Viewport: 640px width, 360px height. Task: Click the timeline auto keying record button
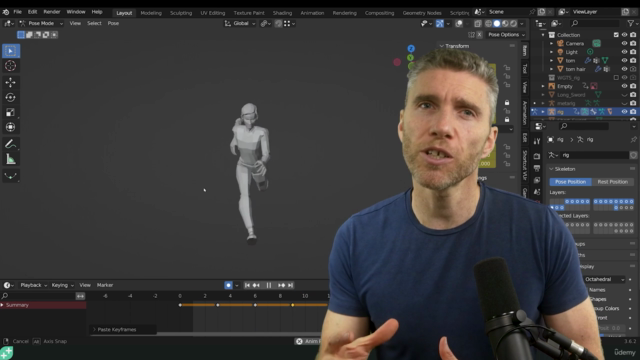click(228, 285)
